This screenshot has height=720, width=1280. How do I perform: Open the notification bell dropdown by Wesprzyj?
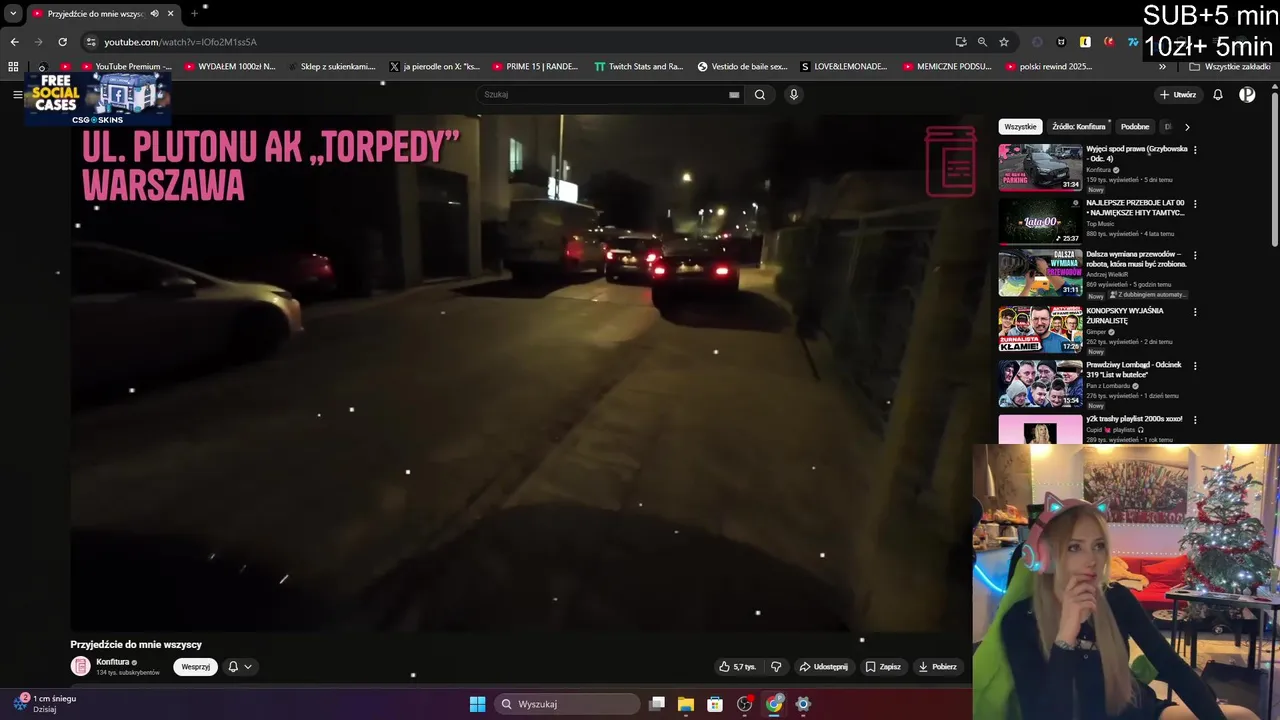239,667
